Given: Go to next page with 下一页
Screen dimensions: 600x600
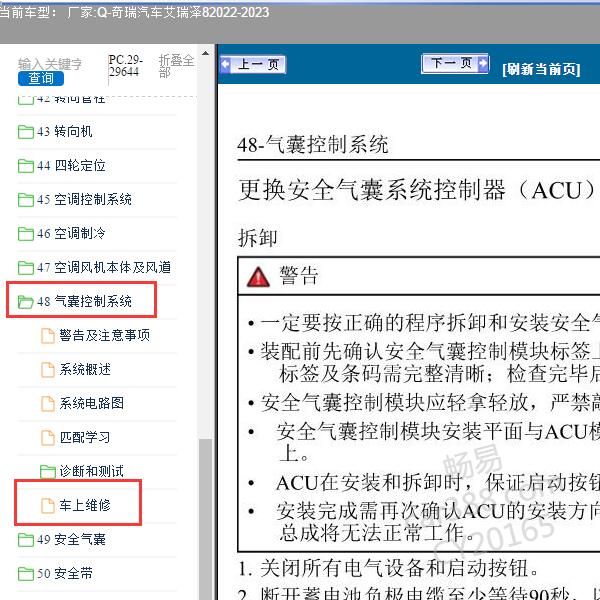Looking at the screenshot, I should (455, 63).
